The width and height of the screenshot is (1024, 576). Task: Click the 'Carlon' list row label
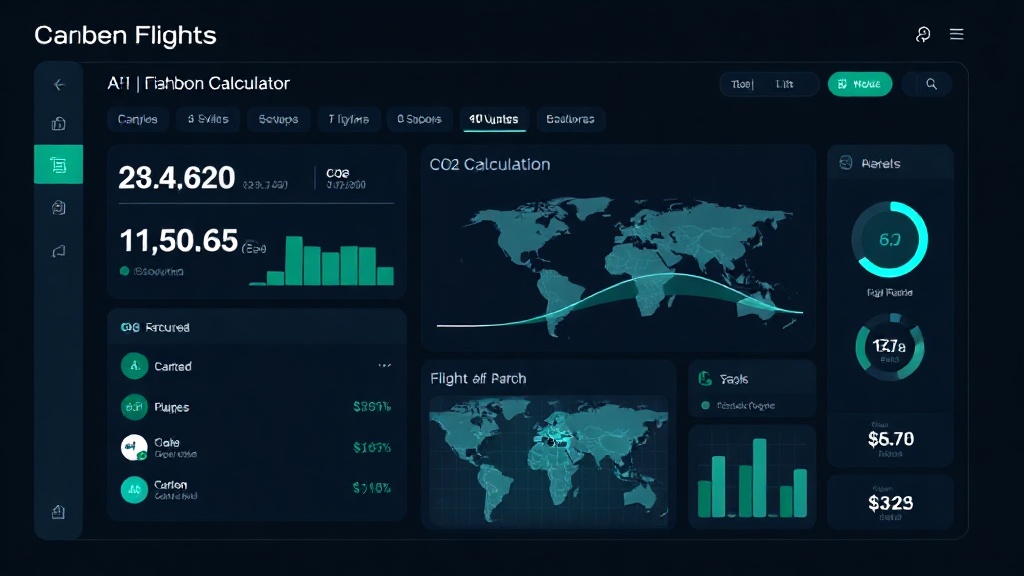click(170, 485)
